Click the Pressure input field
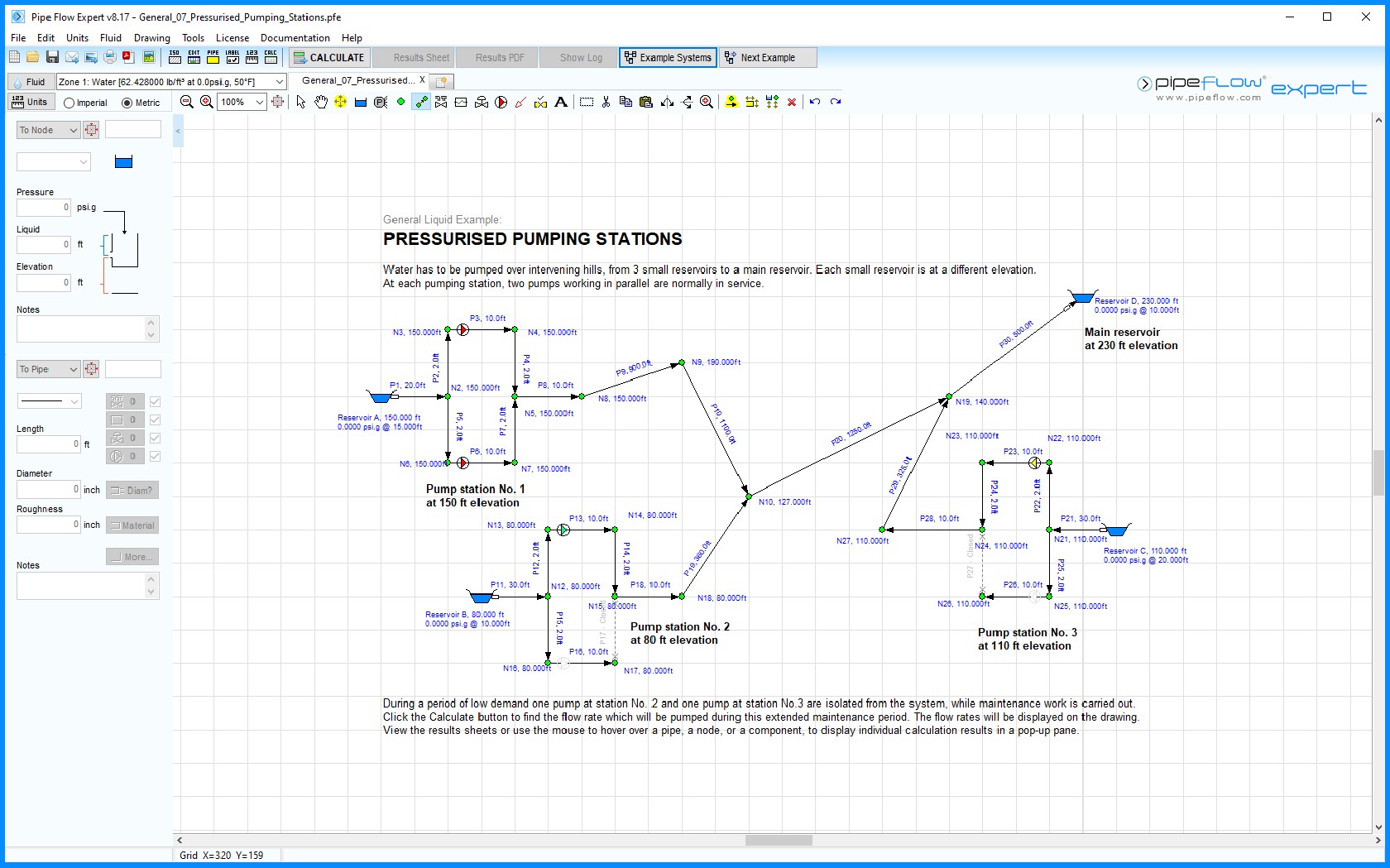This screenshot has width=1390, height=868. (x=44, y=207)
